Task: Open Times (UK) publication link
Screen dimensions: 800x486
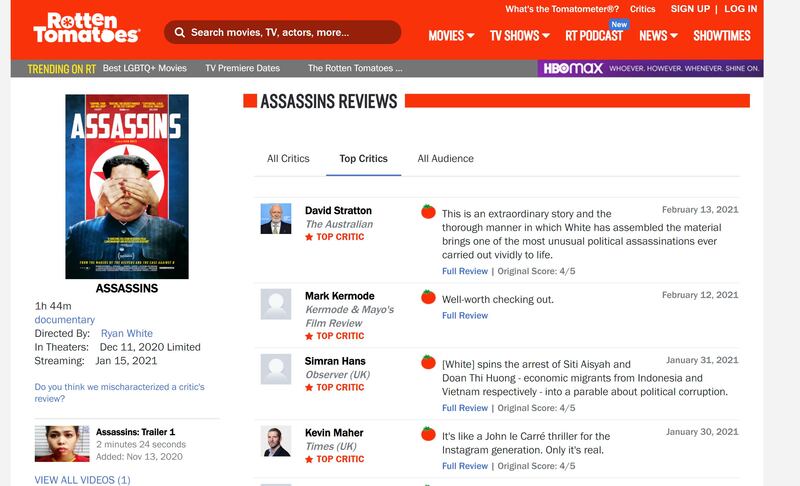Action: 331,447
